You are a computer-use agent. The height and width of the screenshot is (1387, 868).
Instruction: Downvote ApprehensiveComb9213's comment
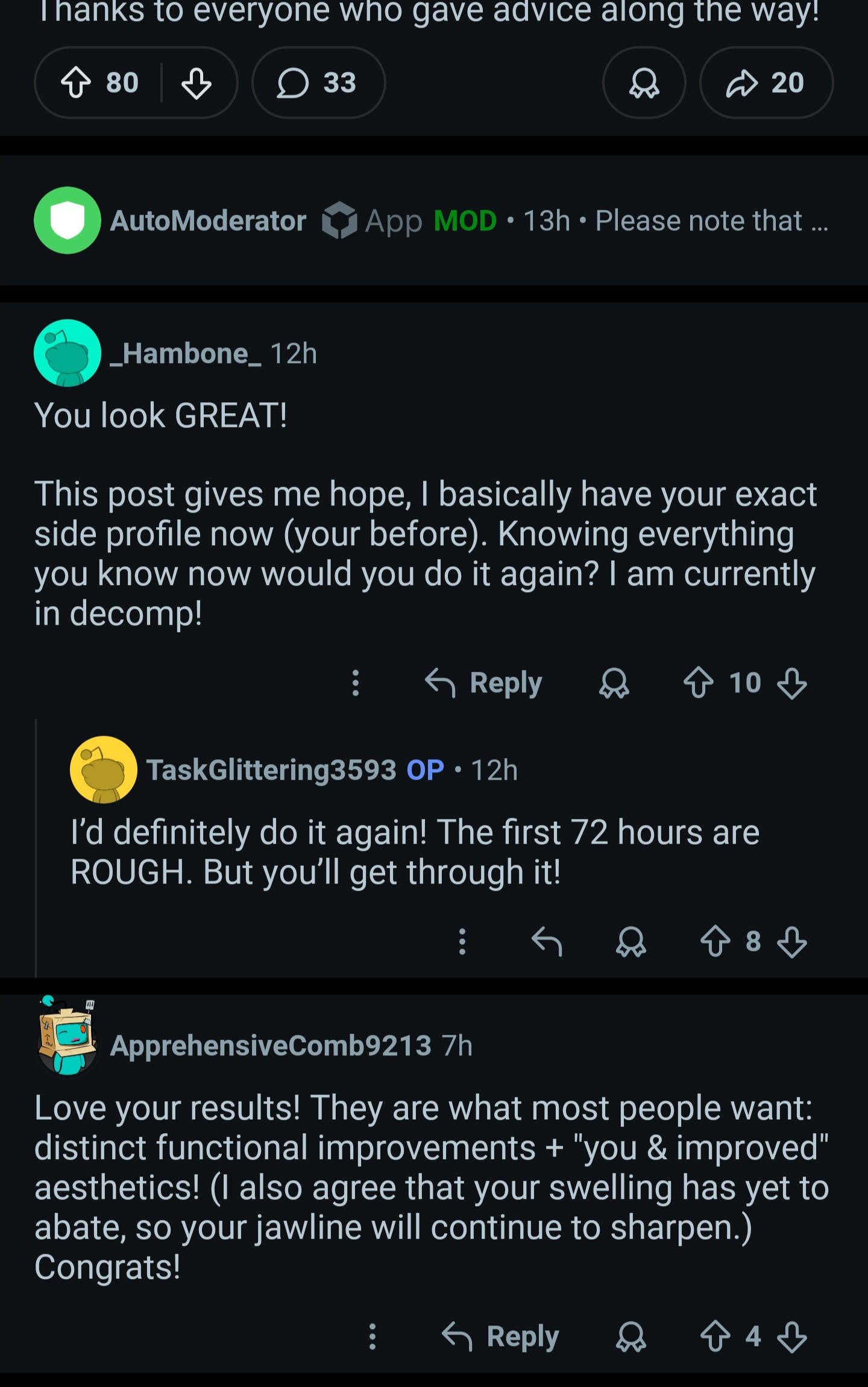(791, 1336)
